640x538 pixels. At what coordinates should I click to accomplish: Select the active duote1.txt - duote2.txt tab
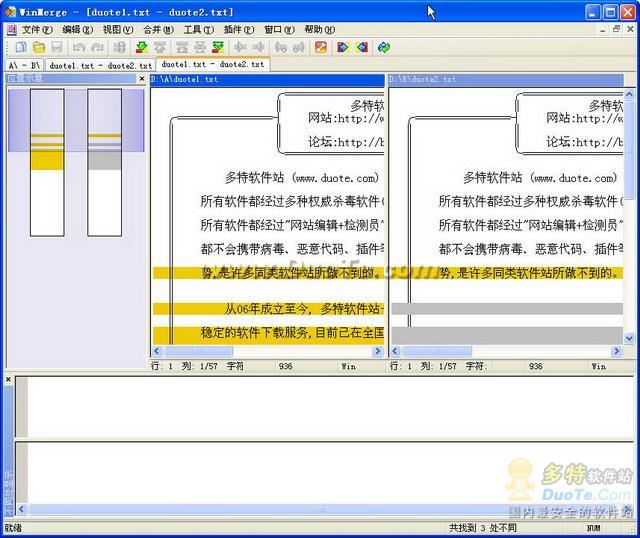click(x=213, y=64)
